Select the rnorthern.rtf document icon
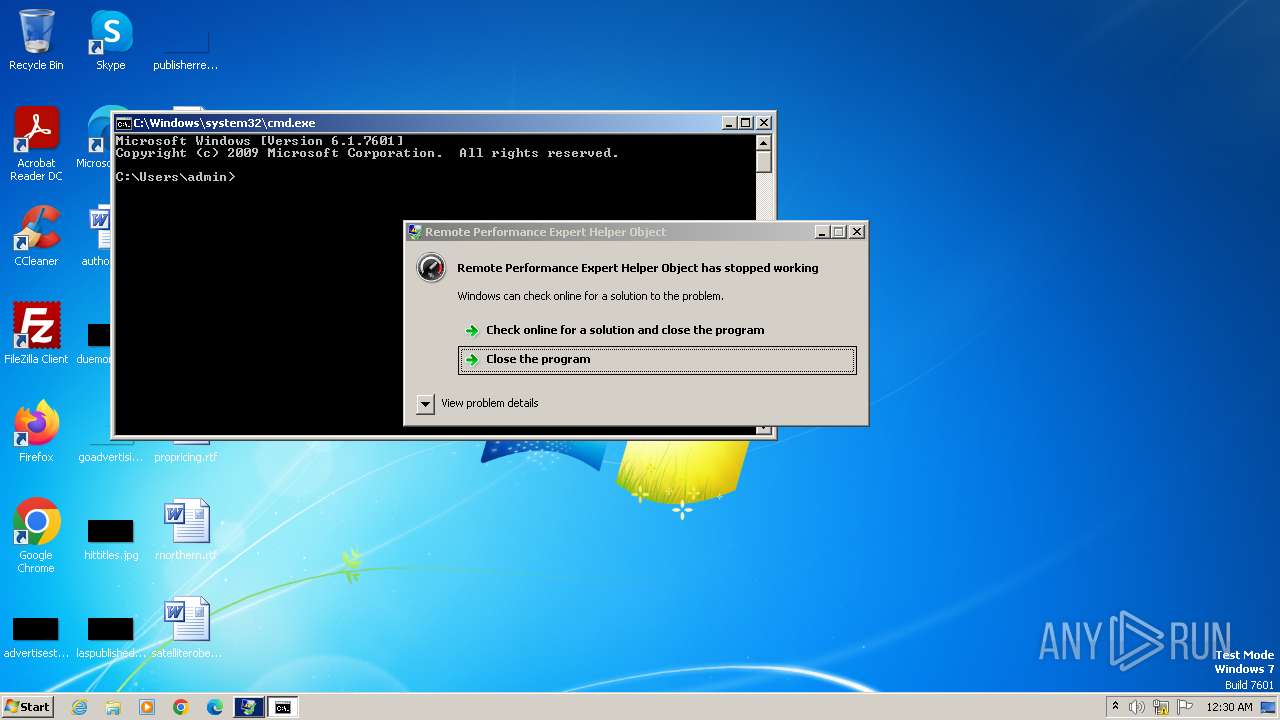 pyautogui.click(x=186, y=529)
